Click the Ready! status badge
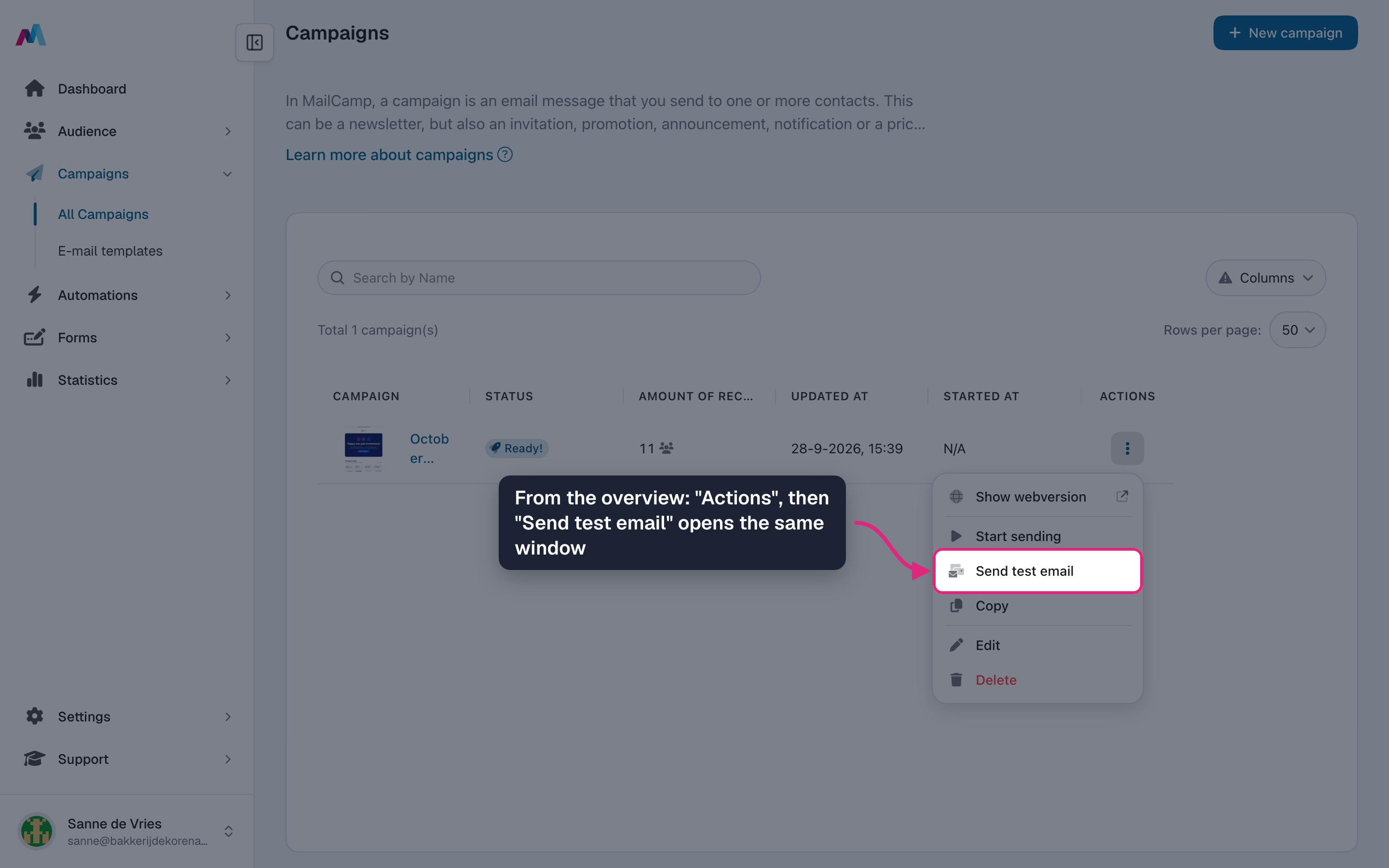Image resolution: width=1389 pixels, height=868 pixels. [x=517, y=448]
